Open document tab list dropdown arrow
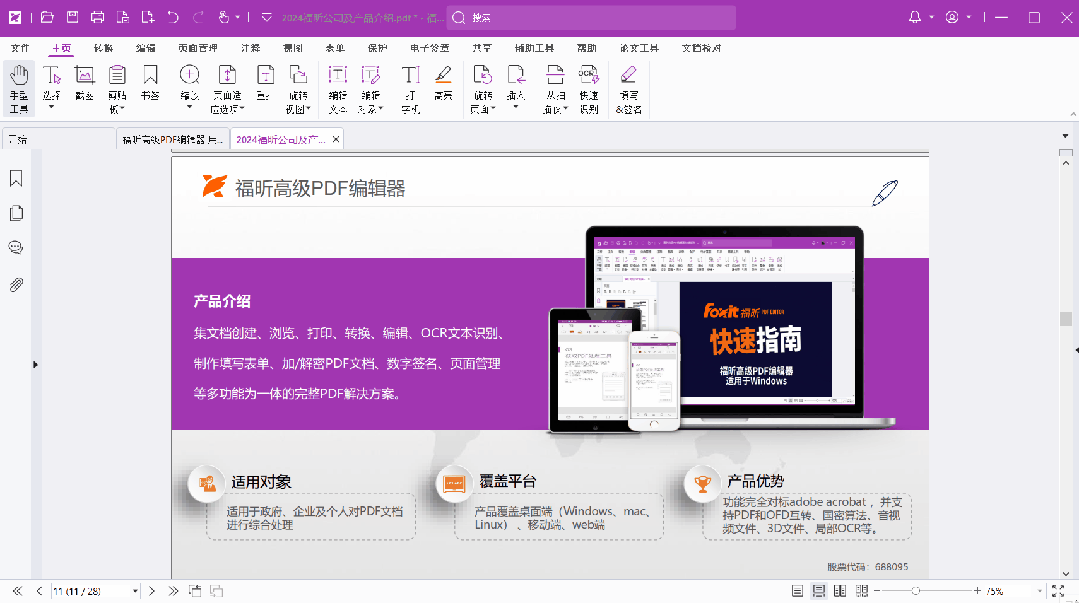The height and width of the screenshot is (603, 1079). pyautogui.click(x=1065, y=136)
